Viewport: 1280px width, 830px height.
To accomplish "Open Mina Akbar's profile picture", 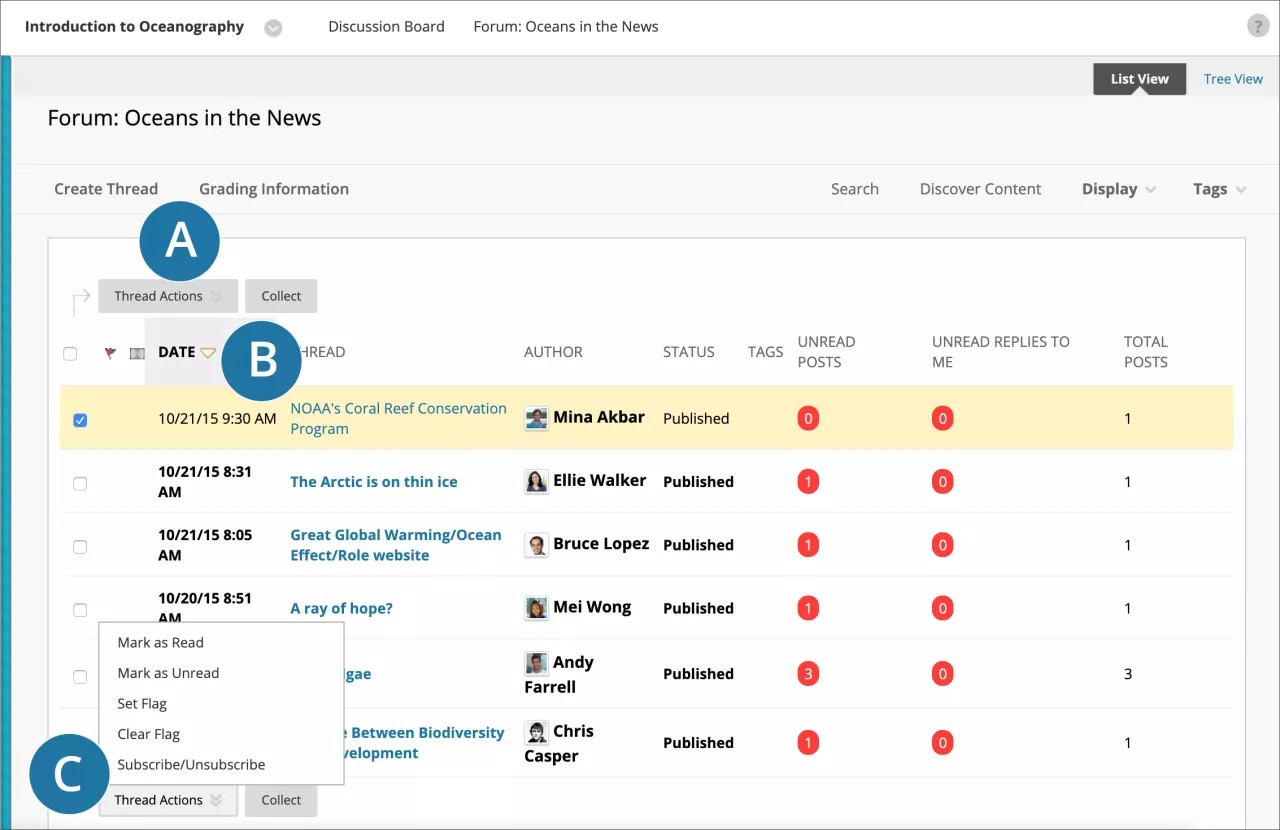I will click(x=534, y=418).
